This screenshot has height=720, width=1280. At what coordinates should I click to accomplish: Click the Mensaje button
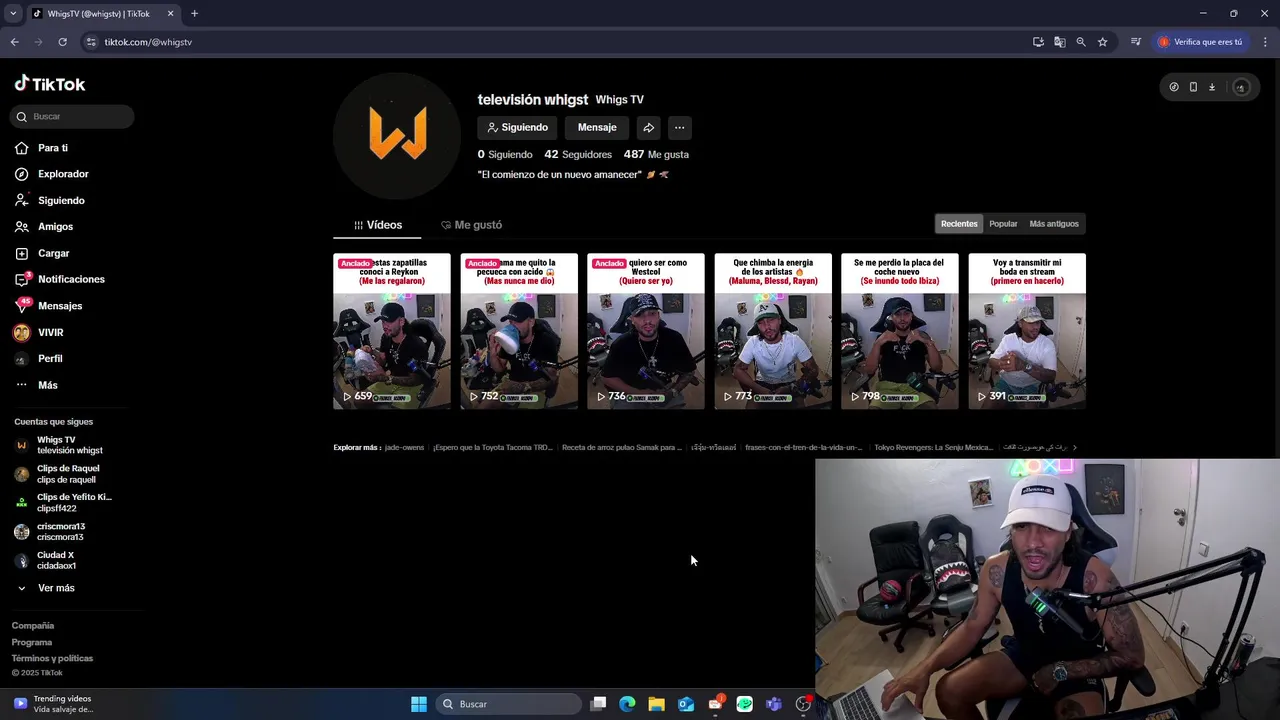point(597,127)
